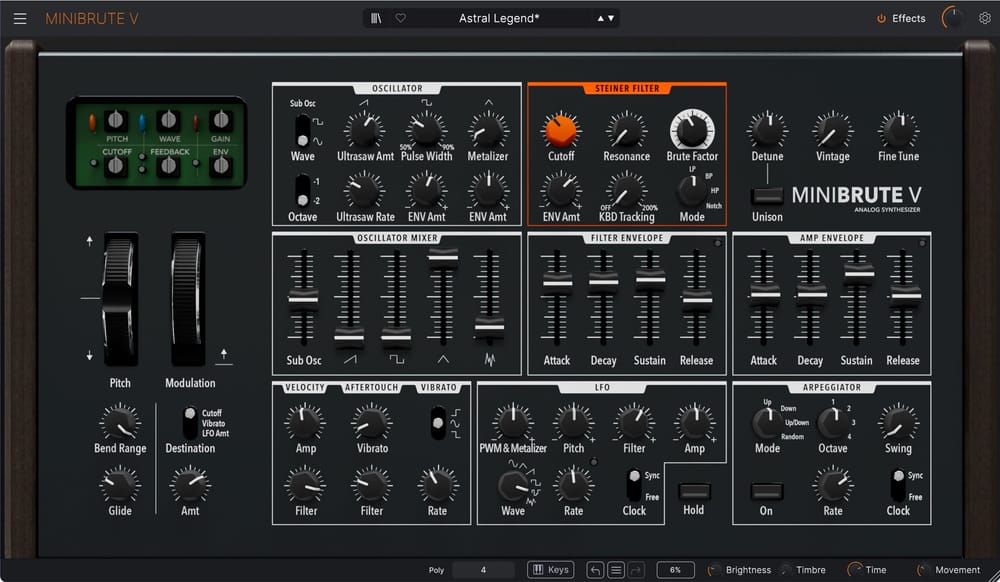This screenshot has height=582, width=1000.
Task: Click the Arpeggiator Mode selector knob
Action: tap(767, 422)
